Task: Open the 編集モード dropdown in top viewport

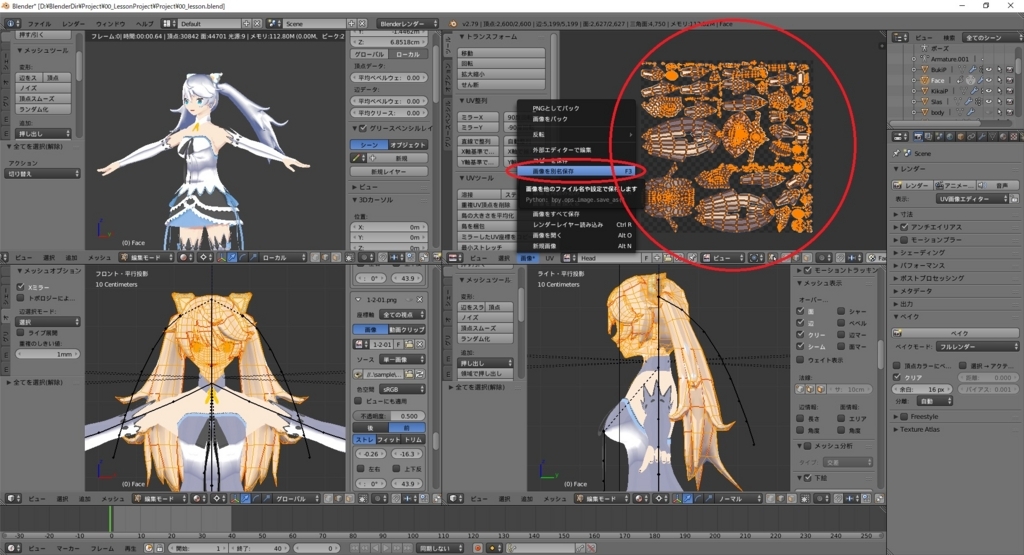Action: [147, 258]
